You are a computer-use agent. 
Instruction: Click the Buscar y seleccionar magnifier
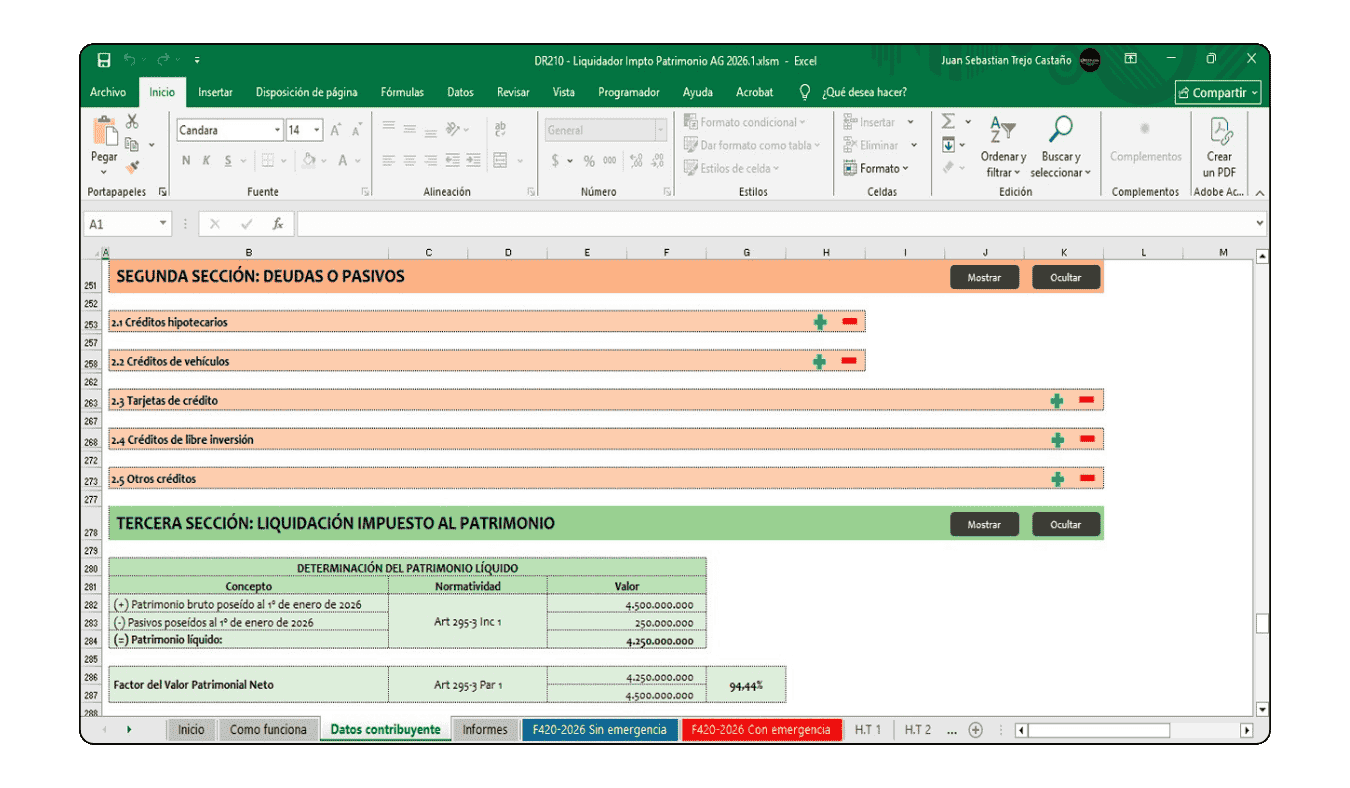pos(1059,146)
